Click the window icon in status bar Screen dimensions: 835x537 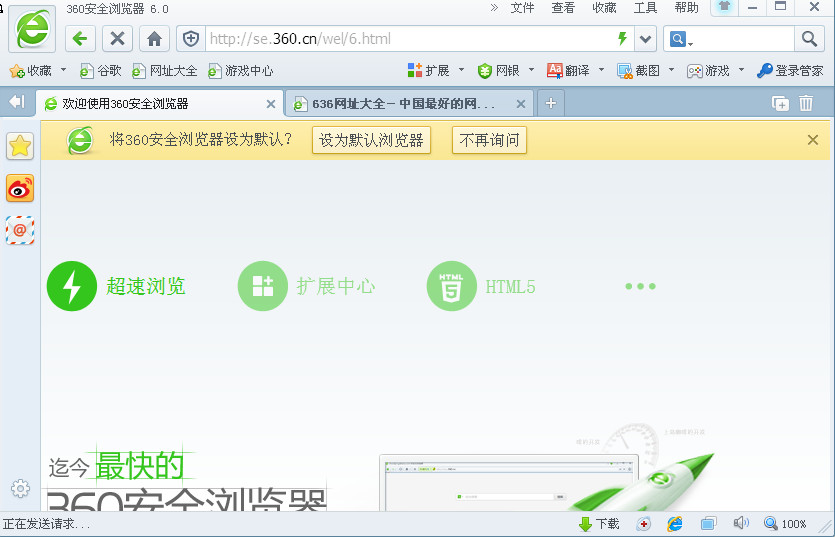(x=708, y=524)
